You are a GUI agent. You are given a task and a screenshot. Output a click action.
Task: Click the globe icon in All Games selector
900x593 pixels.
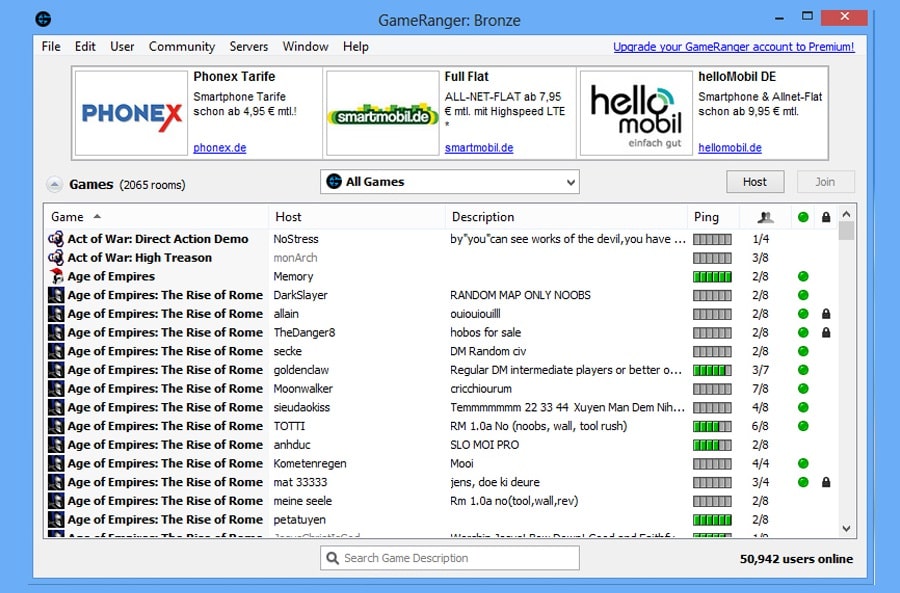[x=333, y=181]
